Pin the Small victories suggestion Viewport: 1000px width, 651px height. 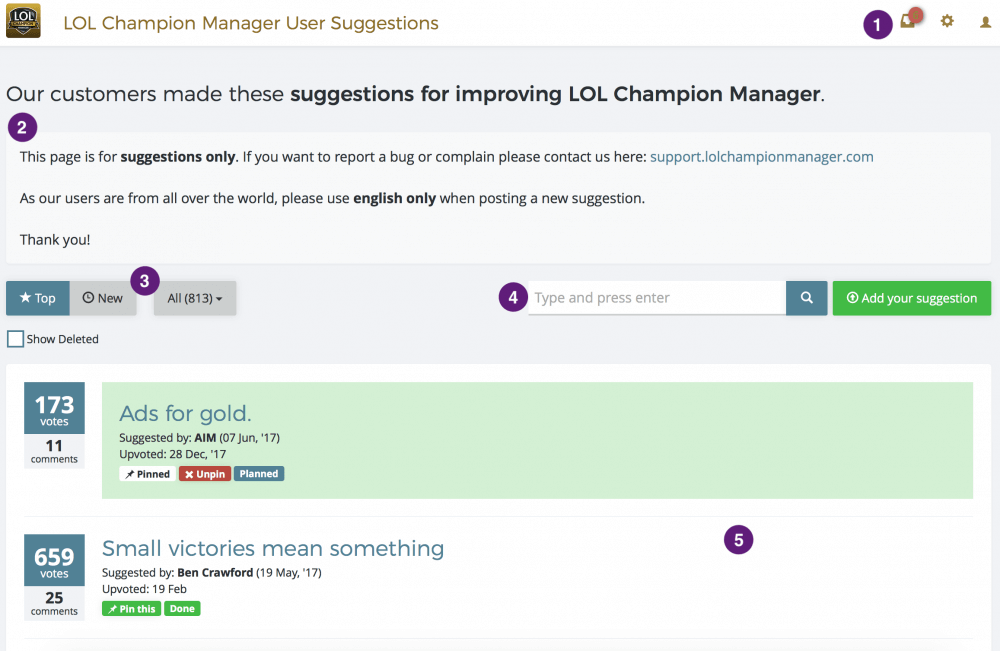(x=132, y=608)
